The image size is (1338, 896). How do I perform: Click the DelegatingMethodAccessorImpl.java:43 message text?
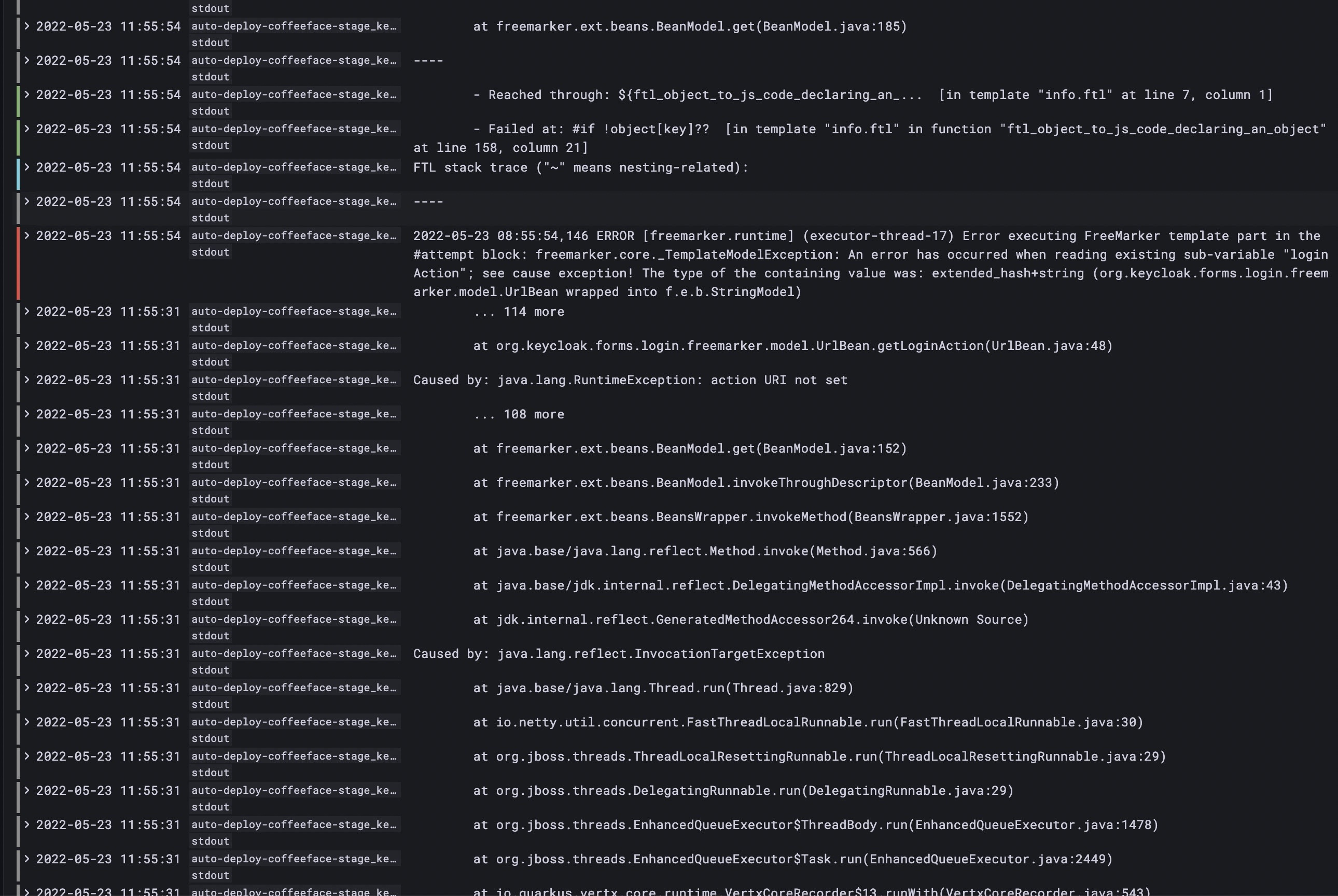pos(880,585)
